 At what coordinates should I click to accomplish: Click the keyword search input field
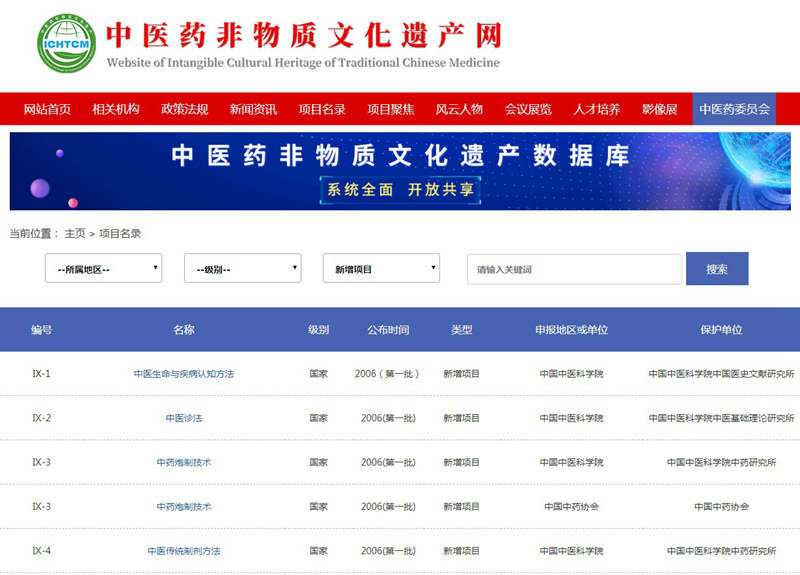pos(574,269)
